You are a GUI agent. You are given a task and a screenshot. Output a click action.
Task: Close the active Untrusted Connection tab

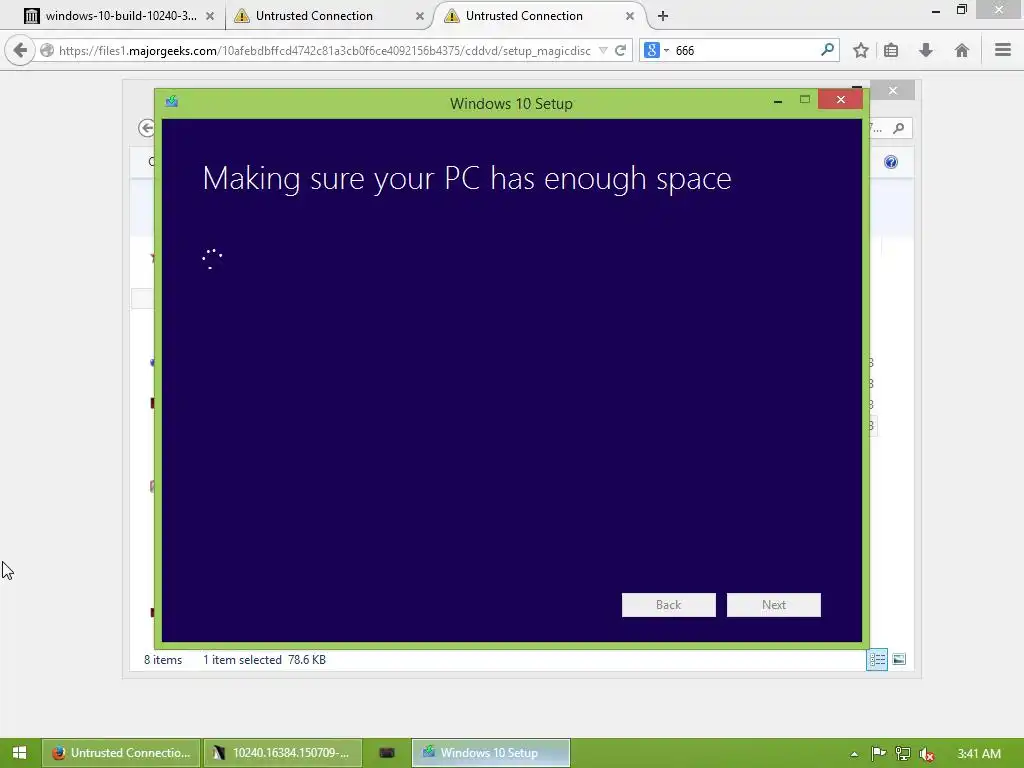click(630, 16)
